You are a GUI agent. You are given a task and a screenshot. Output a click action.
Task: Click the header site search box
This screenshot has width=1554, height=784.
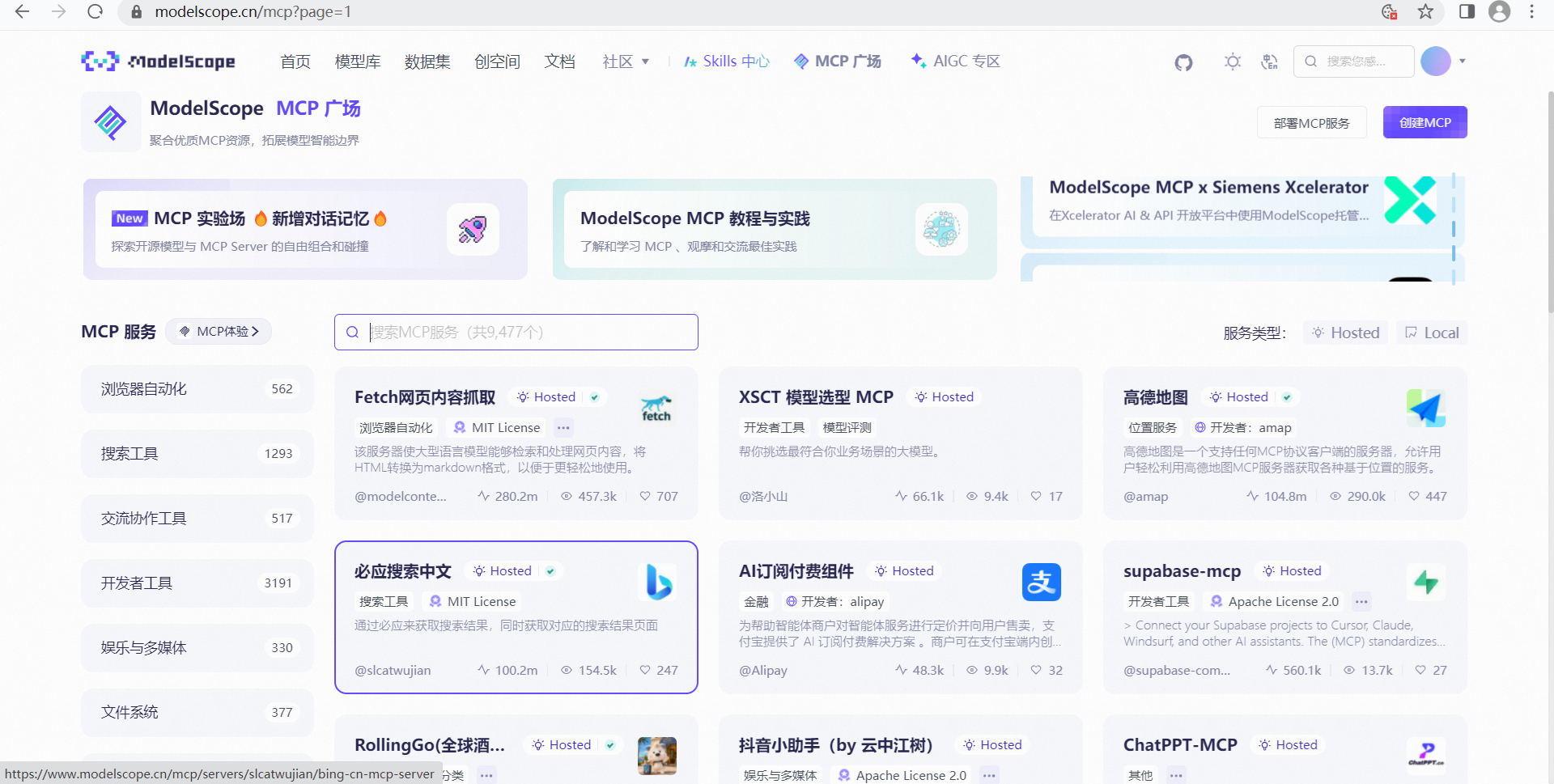coord(1354,61)
